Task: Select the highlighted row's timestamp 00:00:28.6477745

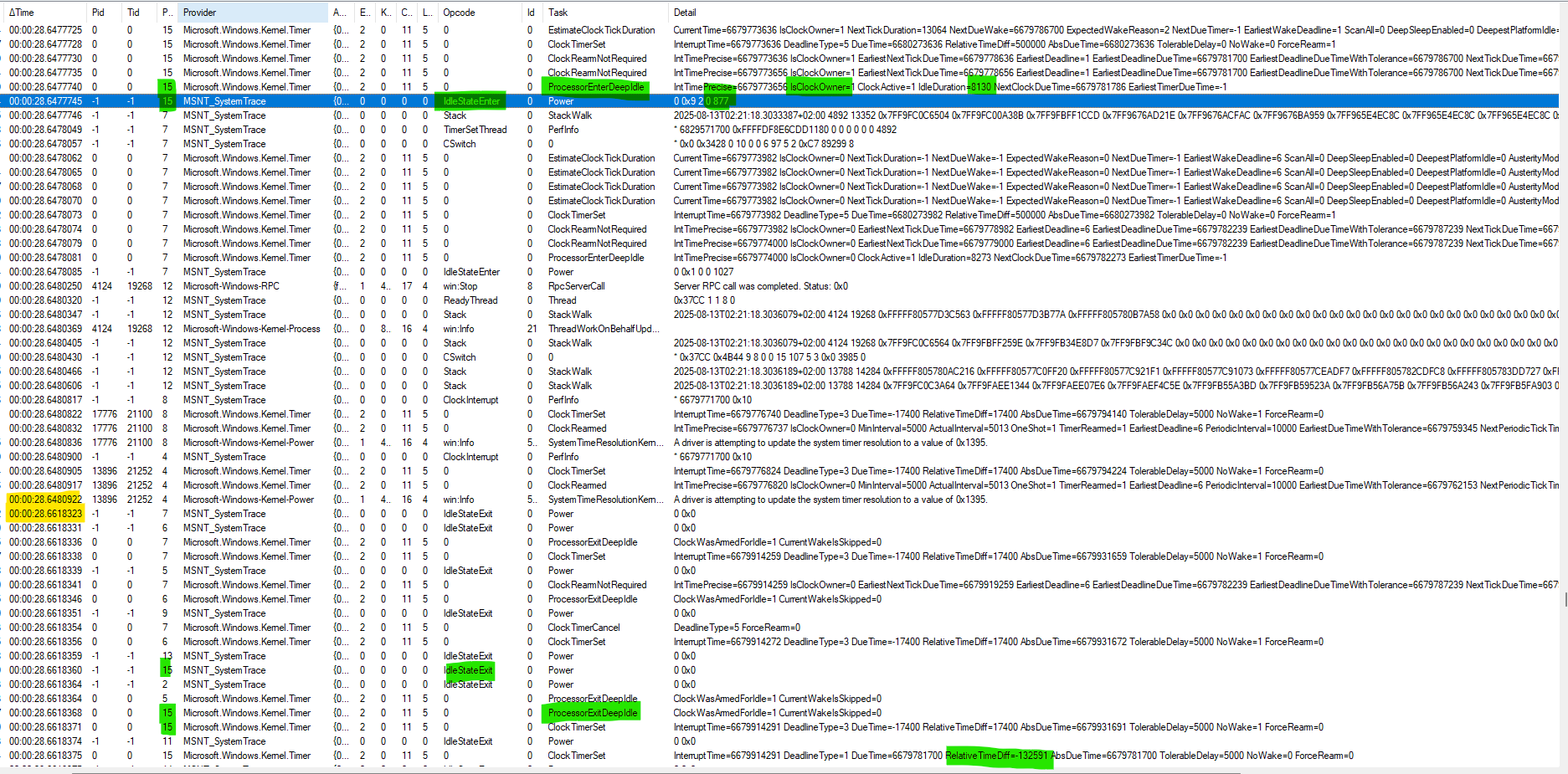Action: click(x=46, y=101)
